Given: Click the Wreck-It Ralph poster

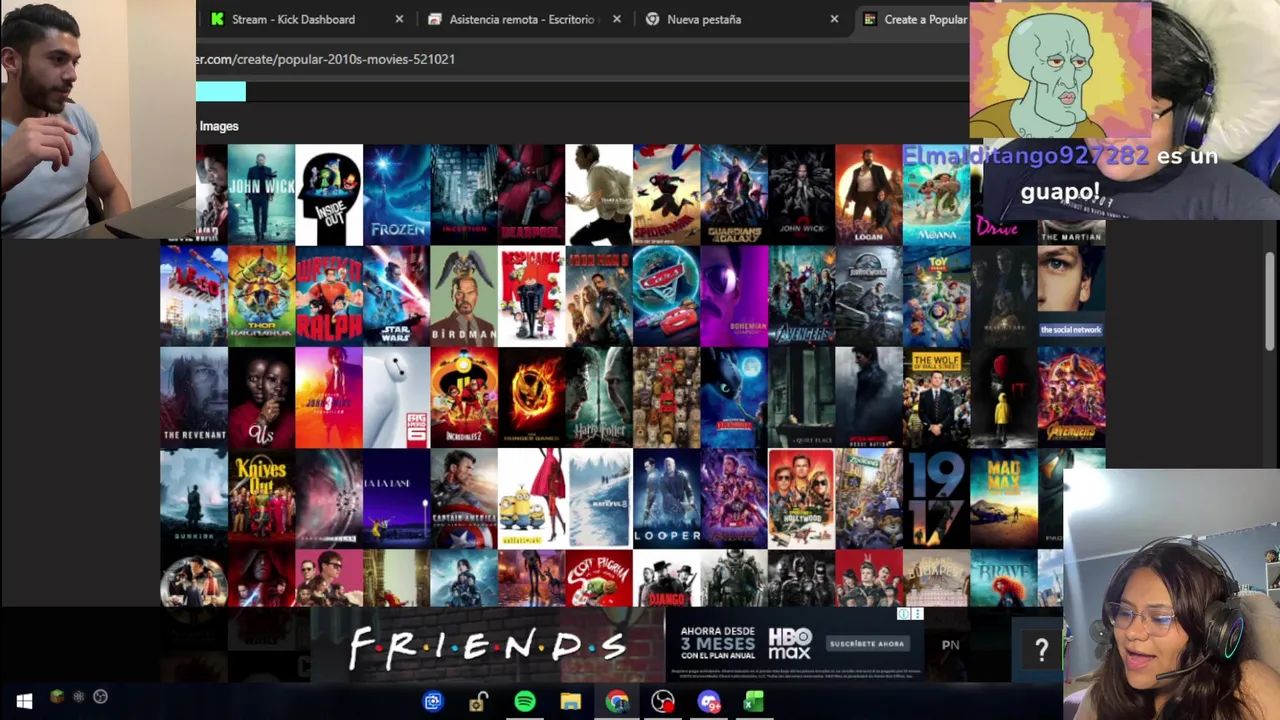Looking at the screenshot, I should tap(329, 296).
